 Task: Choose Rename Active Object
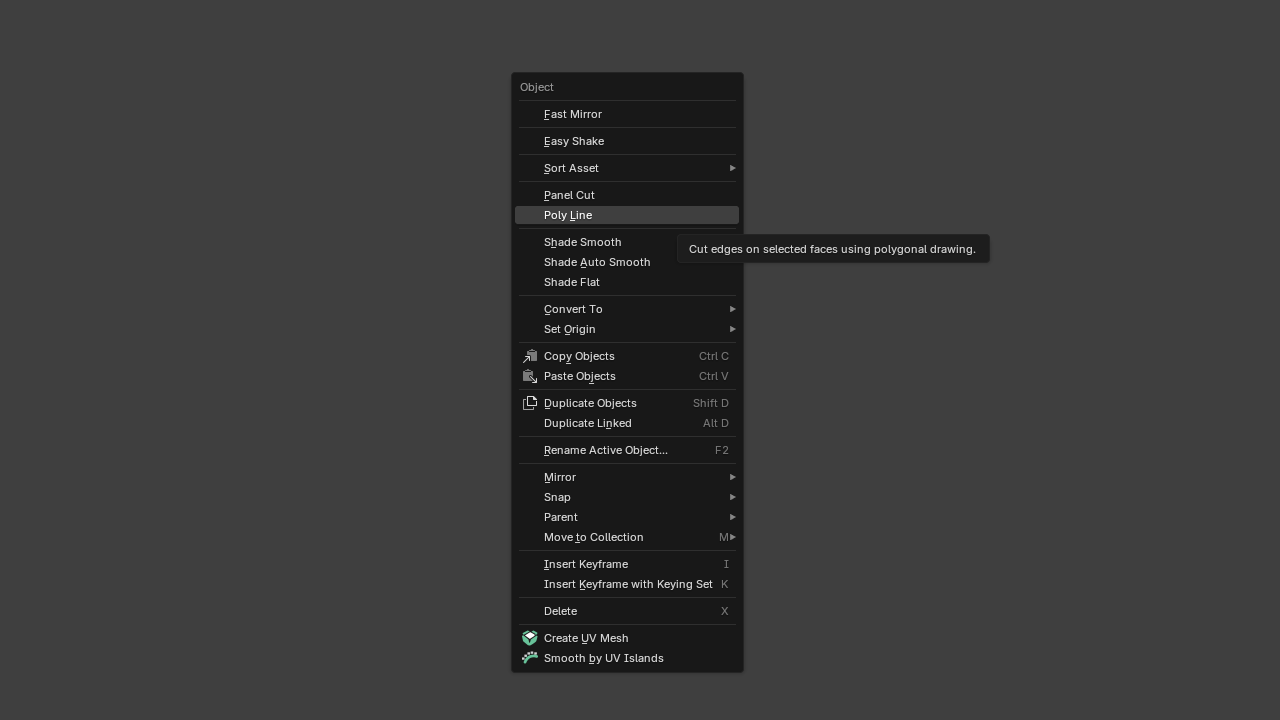(x=606, y=450)
